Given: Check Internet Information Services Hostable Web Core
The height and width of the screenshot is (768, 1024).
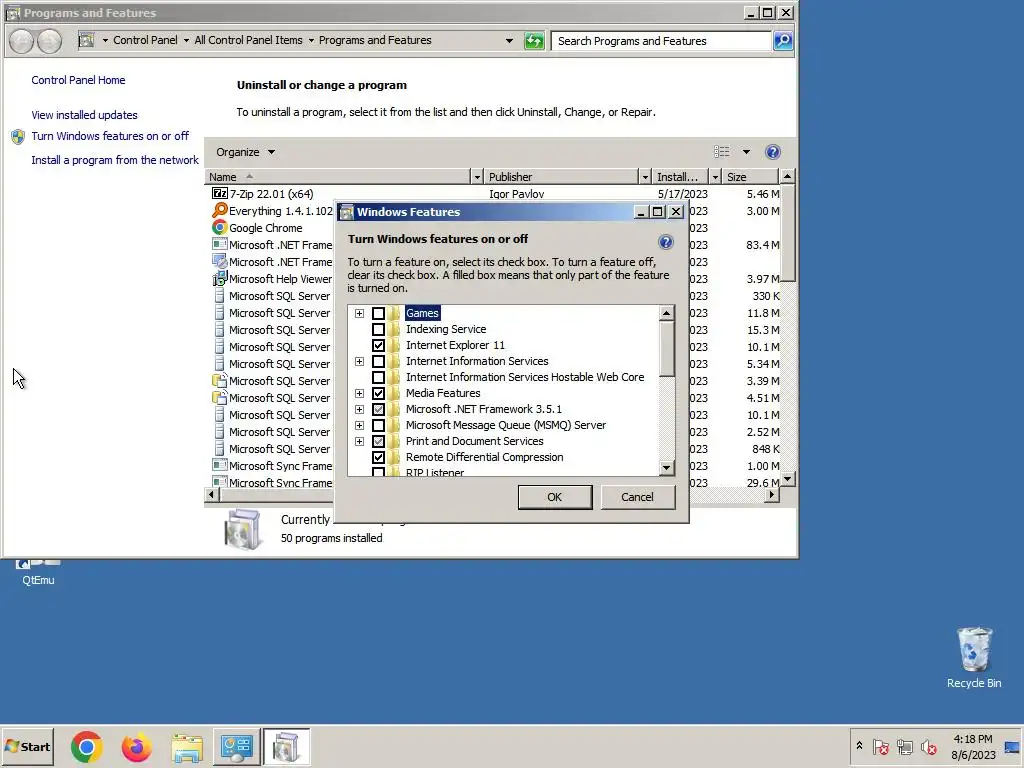Looking at the screenshot, I should click(378, 377).
